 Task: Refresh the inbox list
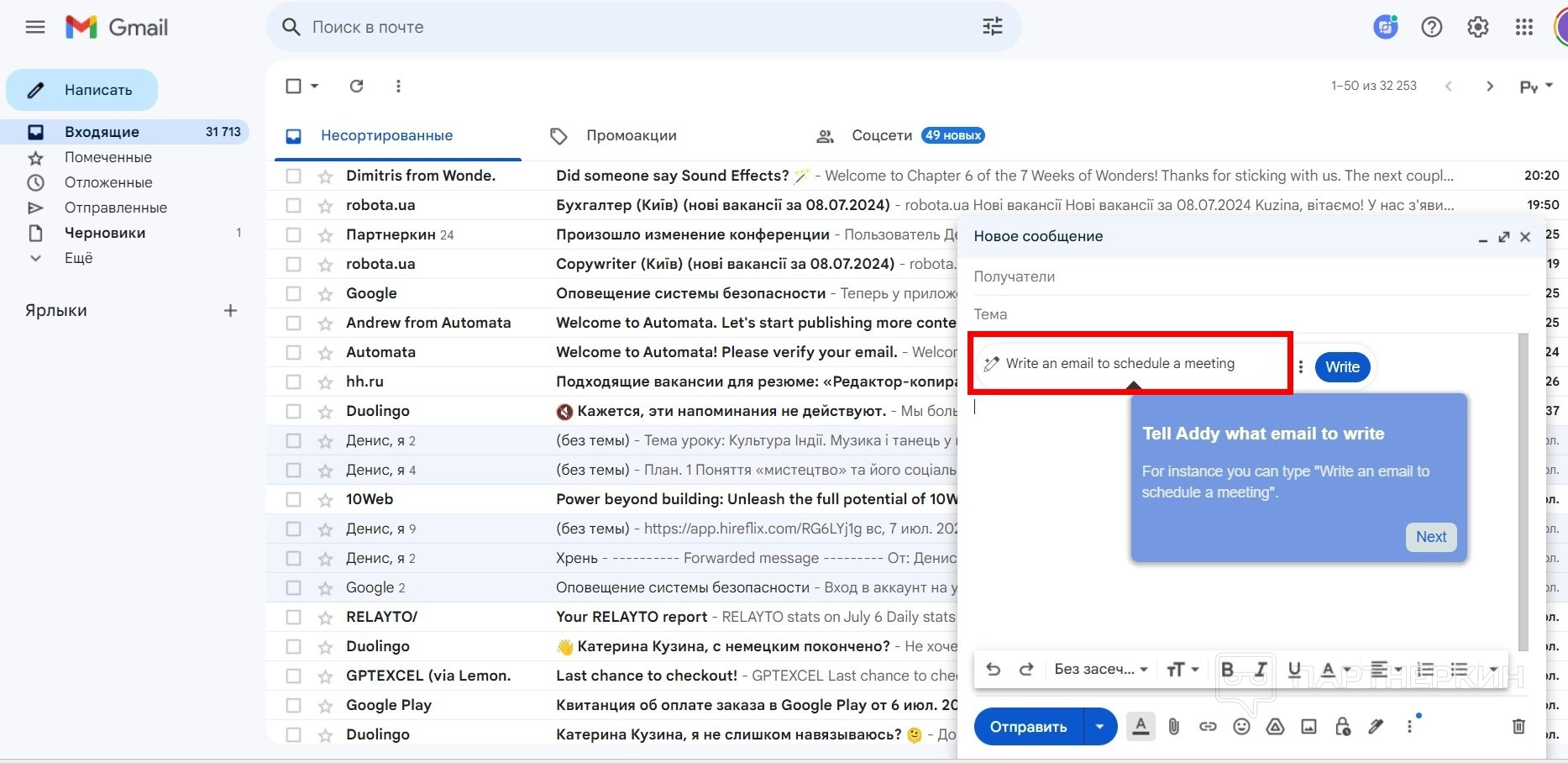pyautogui.click(x=356, y=86)
